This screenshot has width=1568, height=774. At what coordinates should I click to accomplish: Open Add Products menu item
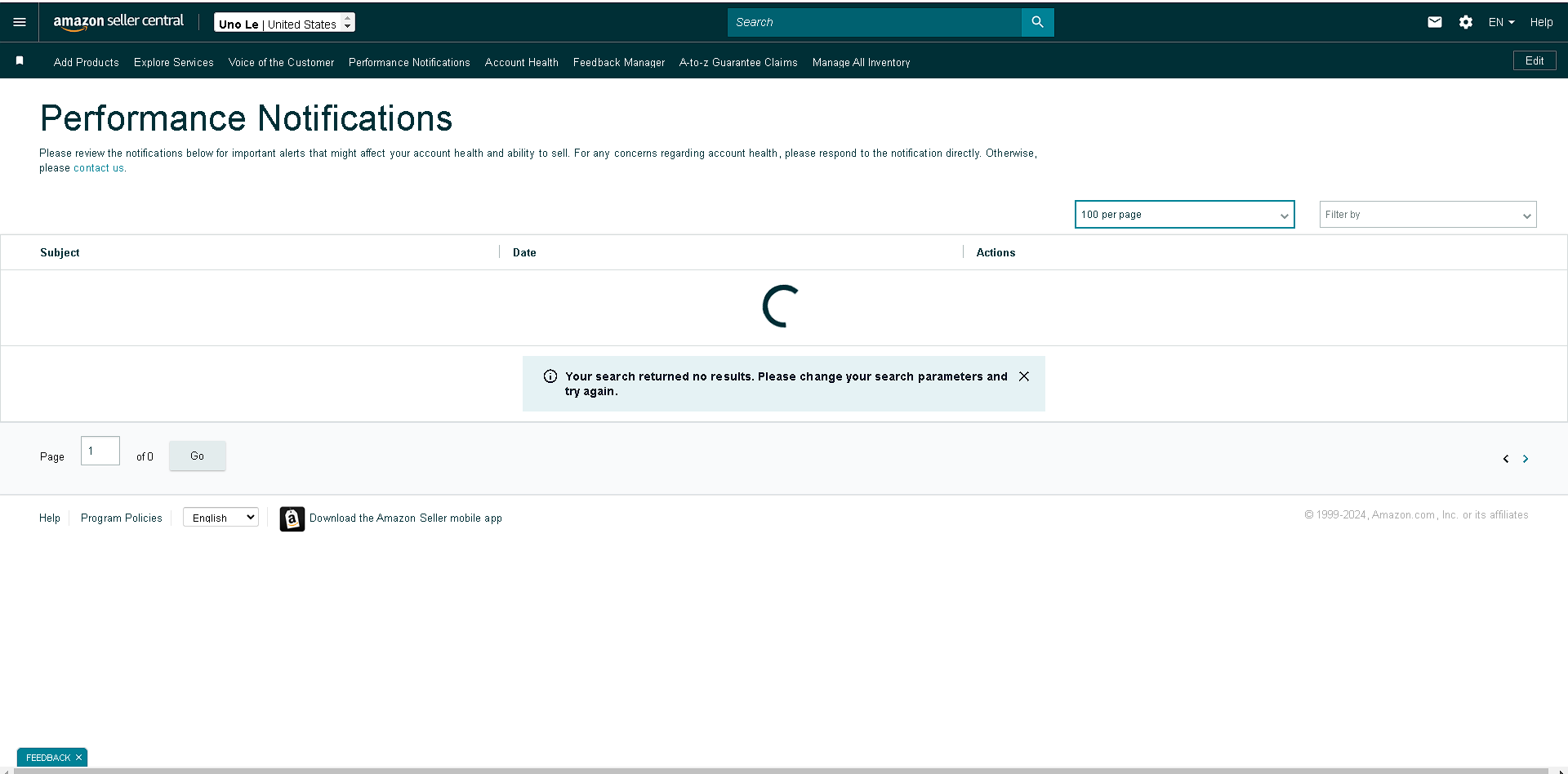87,62
